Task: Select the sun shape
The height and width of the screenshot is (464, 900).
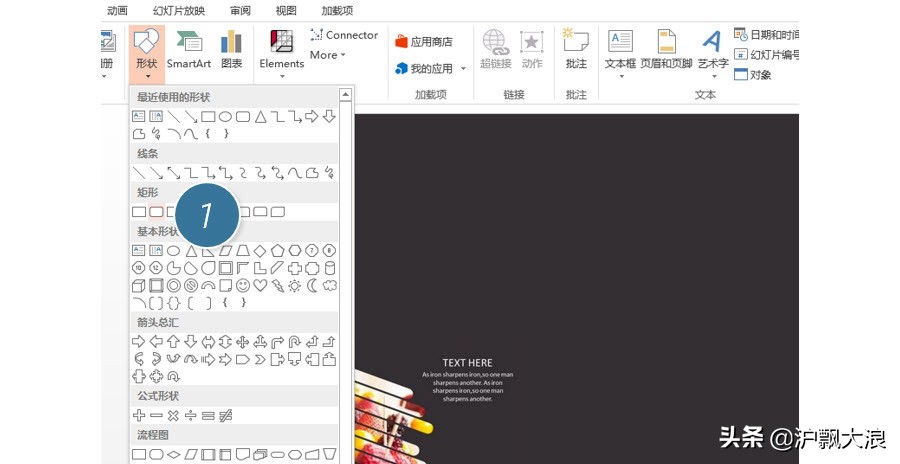Action: (294, 285)
